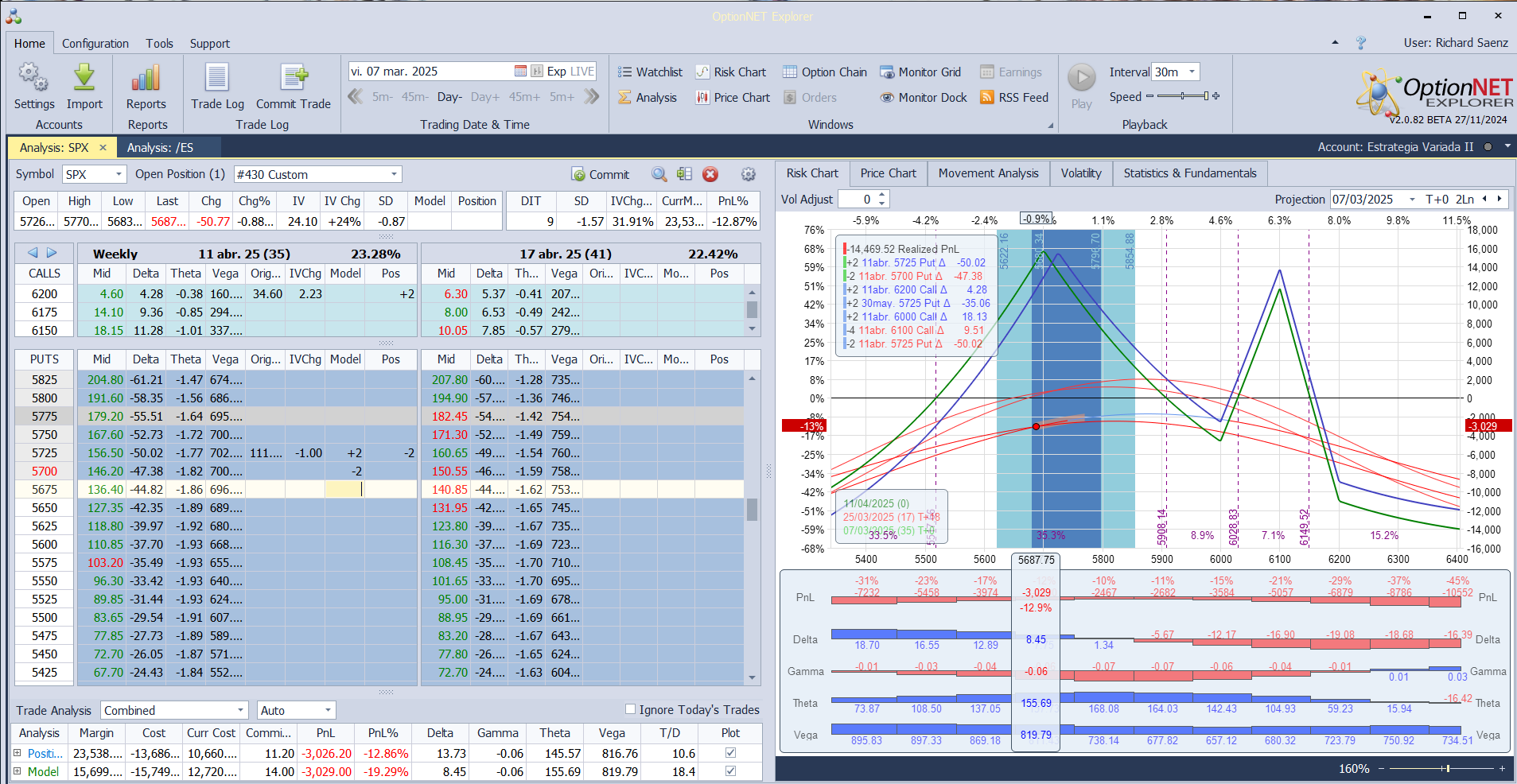Open the Settings gear icon
The width and height of the screenshot is (1517, 784).
[x=33, y=77]
